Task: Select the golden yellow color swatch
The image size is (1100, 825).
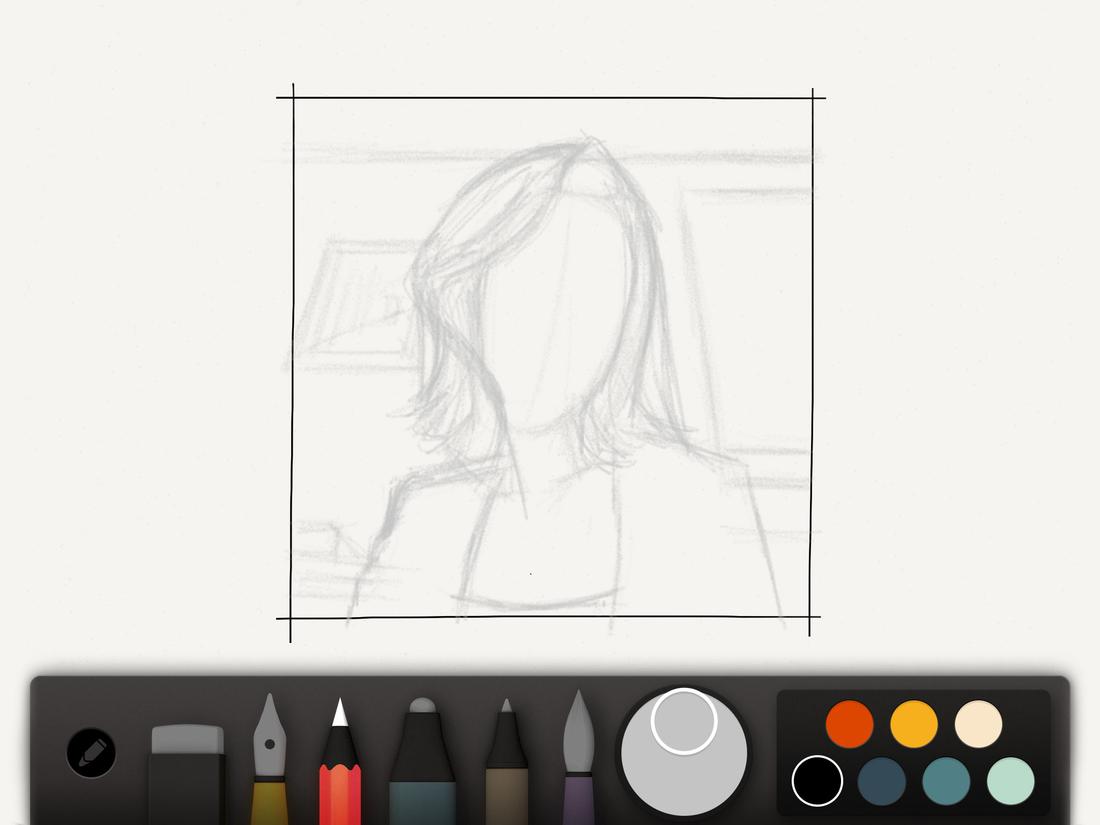Action: (x=912, y=723)
